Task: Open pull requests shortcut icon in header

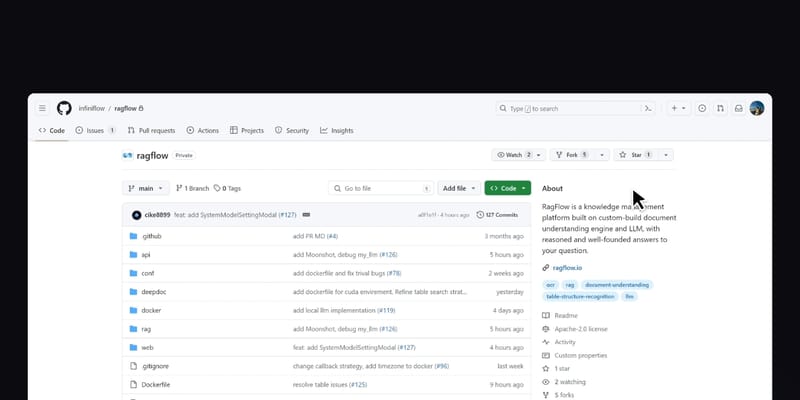Action: [x=720, y=108]
